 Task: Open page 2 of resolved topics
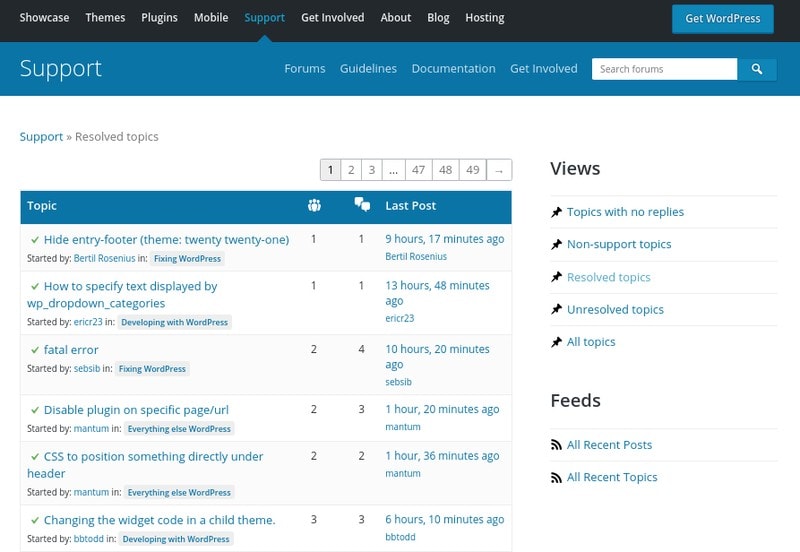(x=351, y=170)
